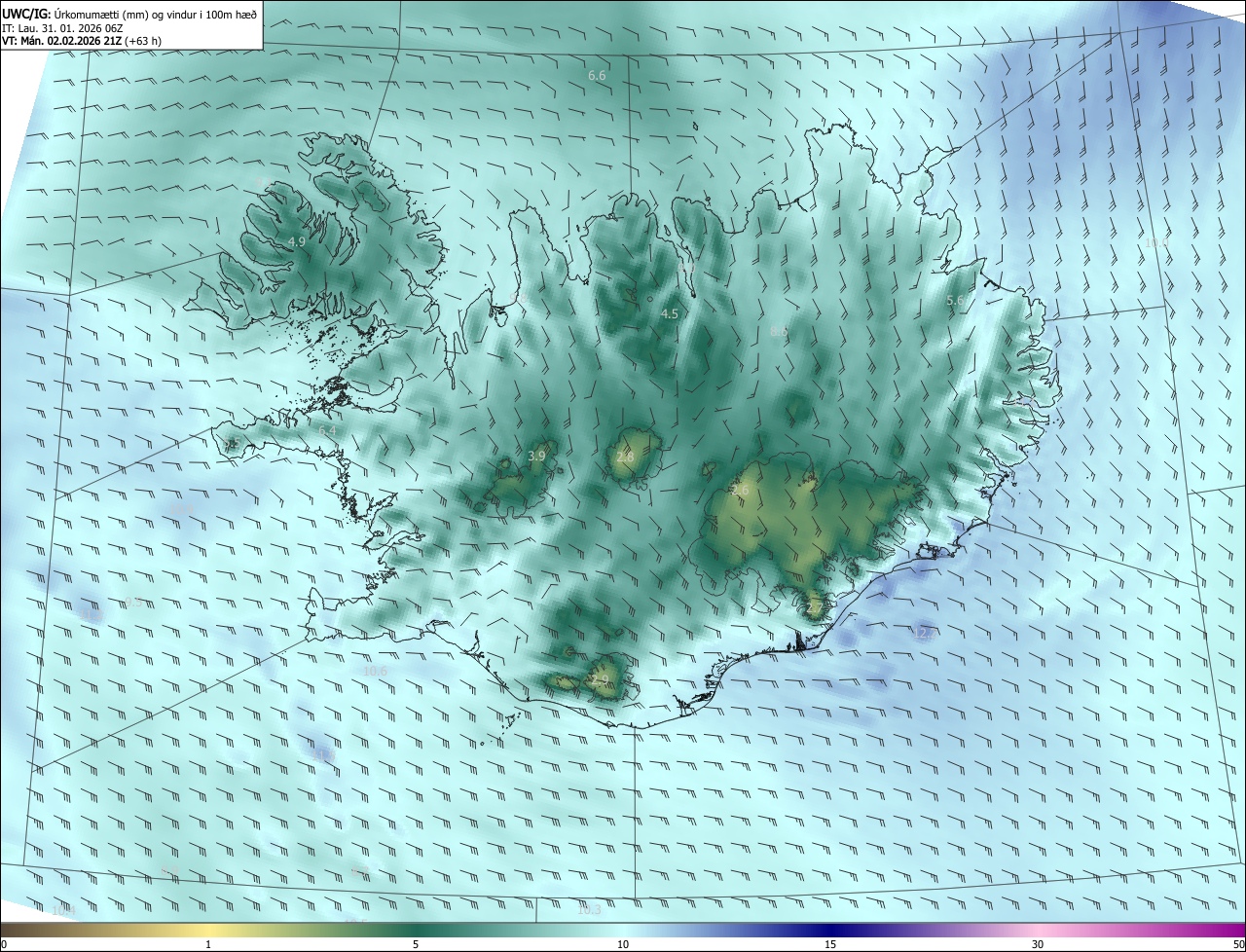The image size is (1246, 952).
Task: Click the colorbar tick label 10
Action: coord(623,944)
